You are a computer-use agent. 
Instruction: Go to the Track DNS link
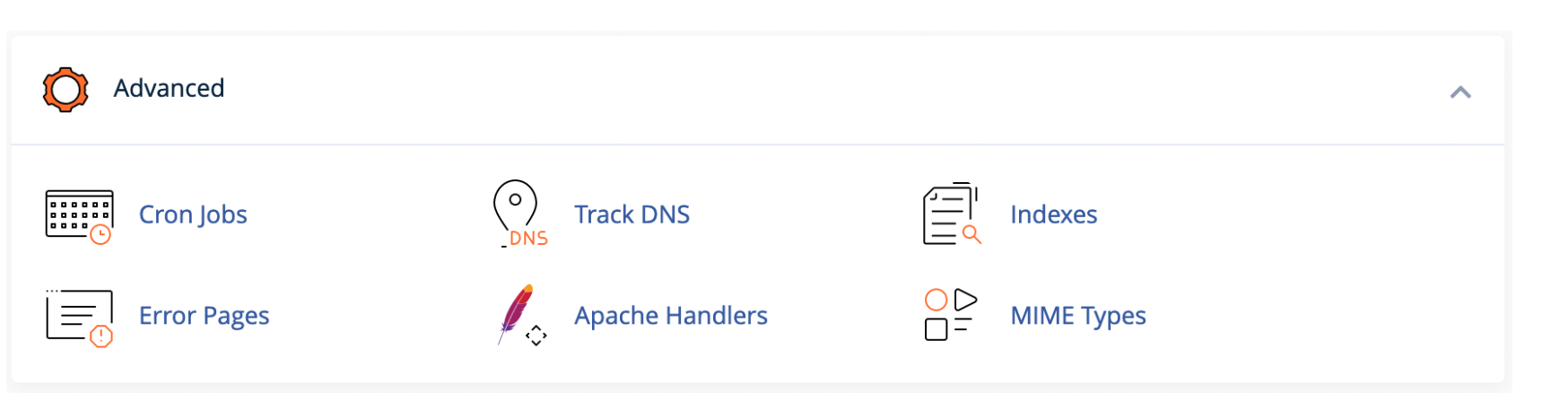tap(632, 214)
